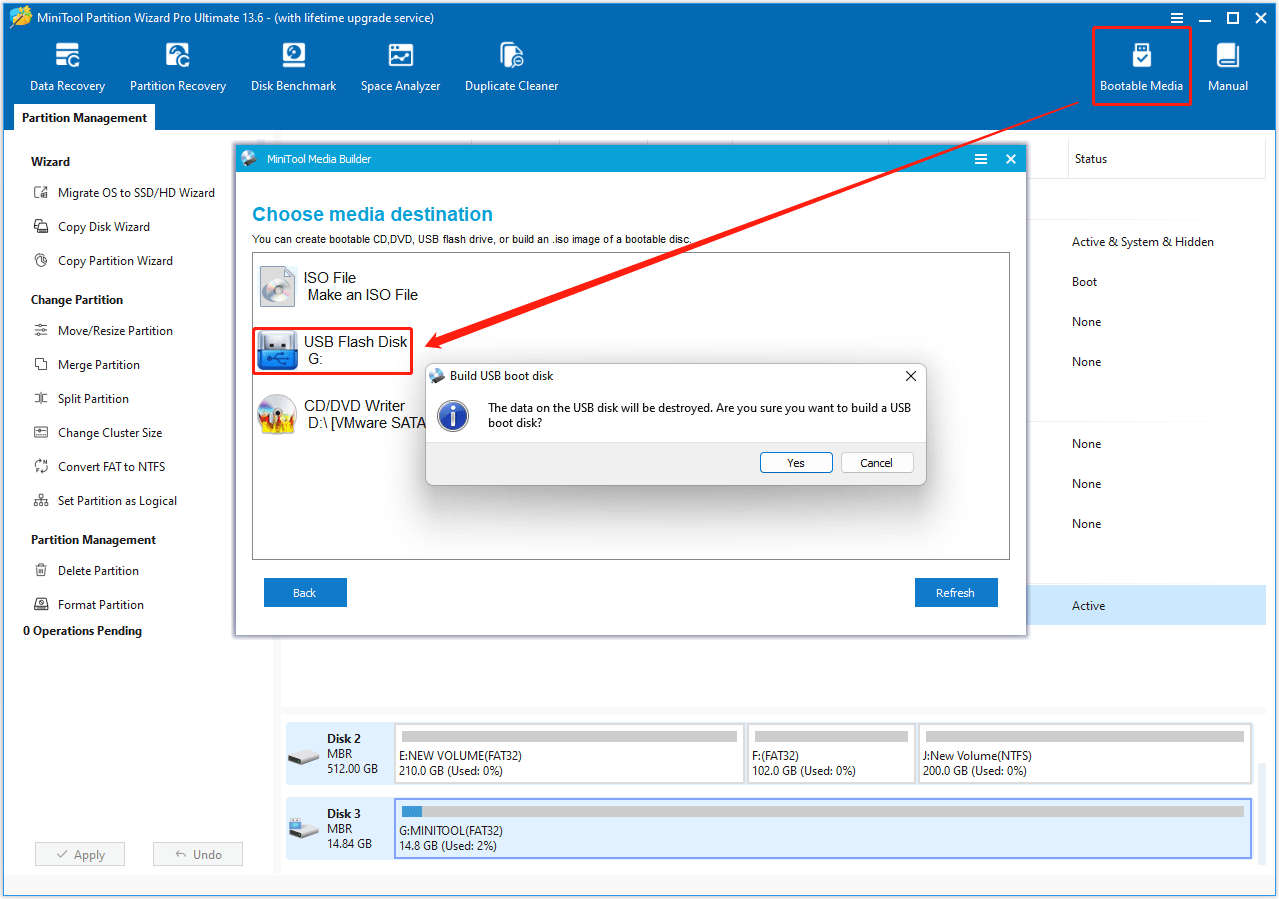Close the Build USB boot disk dialog
The width and height of the screenshot is (1279, 899).
click(x=910, y=376)
